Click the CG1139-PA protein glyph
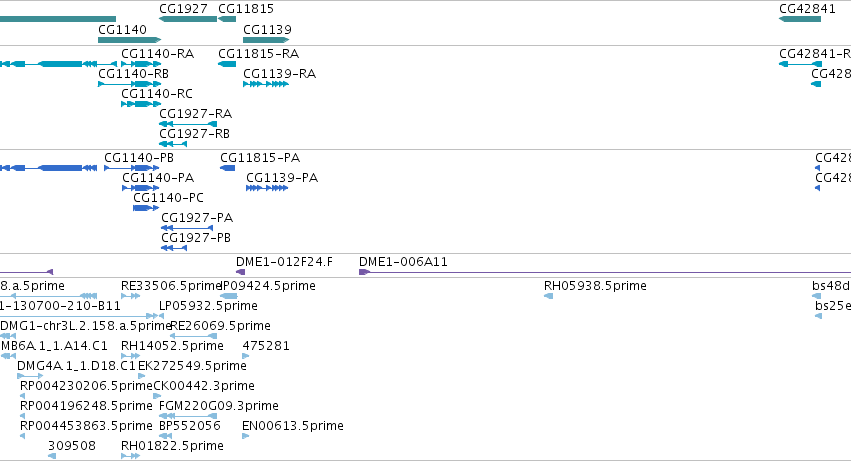The image size is (851, 461). click(x=267, y=188)
